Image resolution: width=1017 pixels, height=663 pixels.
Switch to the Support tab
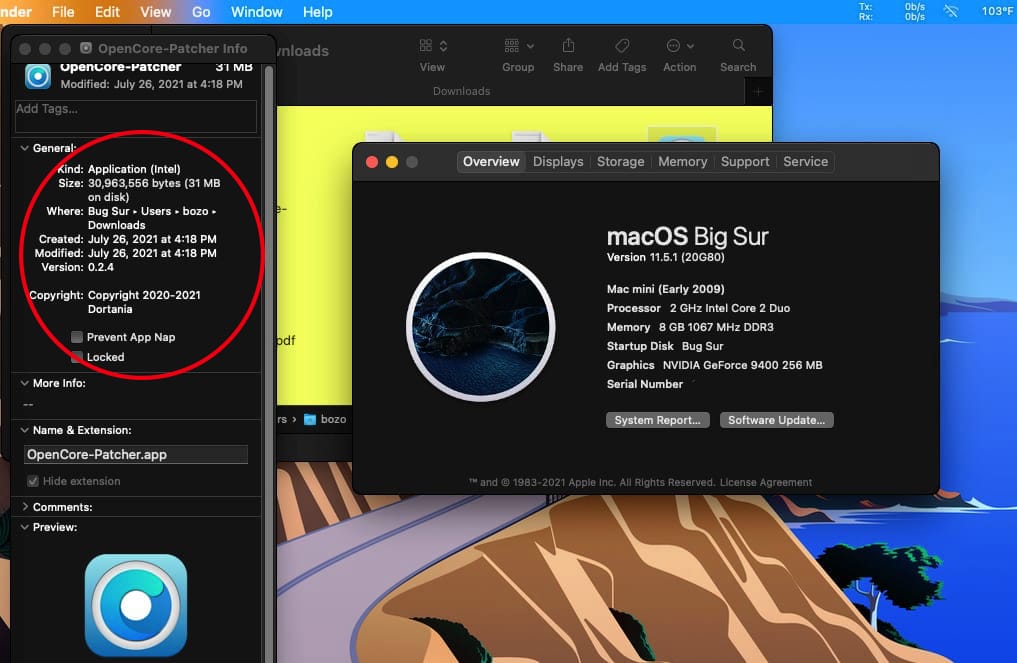pyautogui.click(x=745, y=162)
